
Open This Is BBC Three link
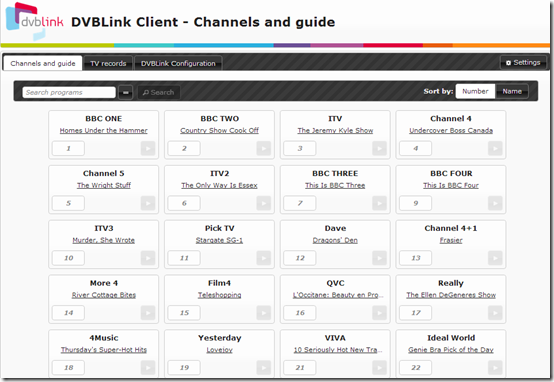coord(335,185)
